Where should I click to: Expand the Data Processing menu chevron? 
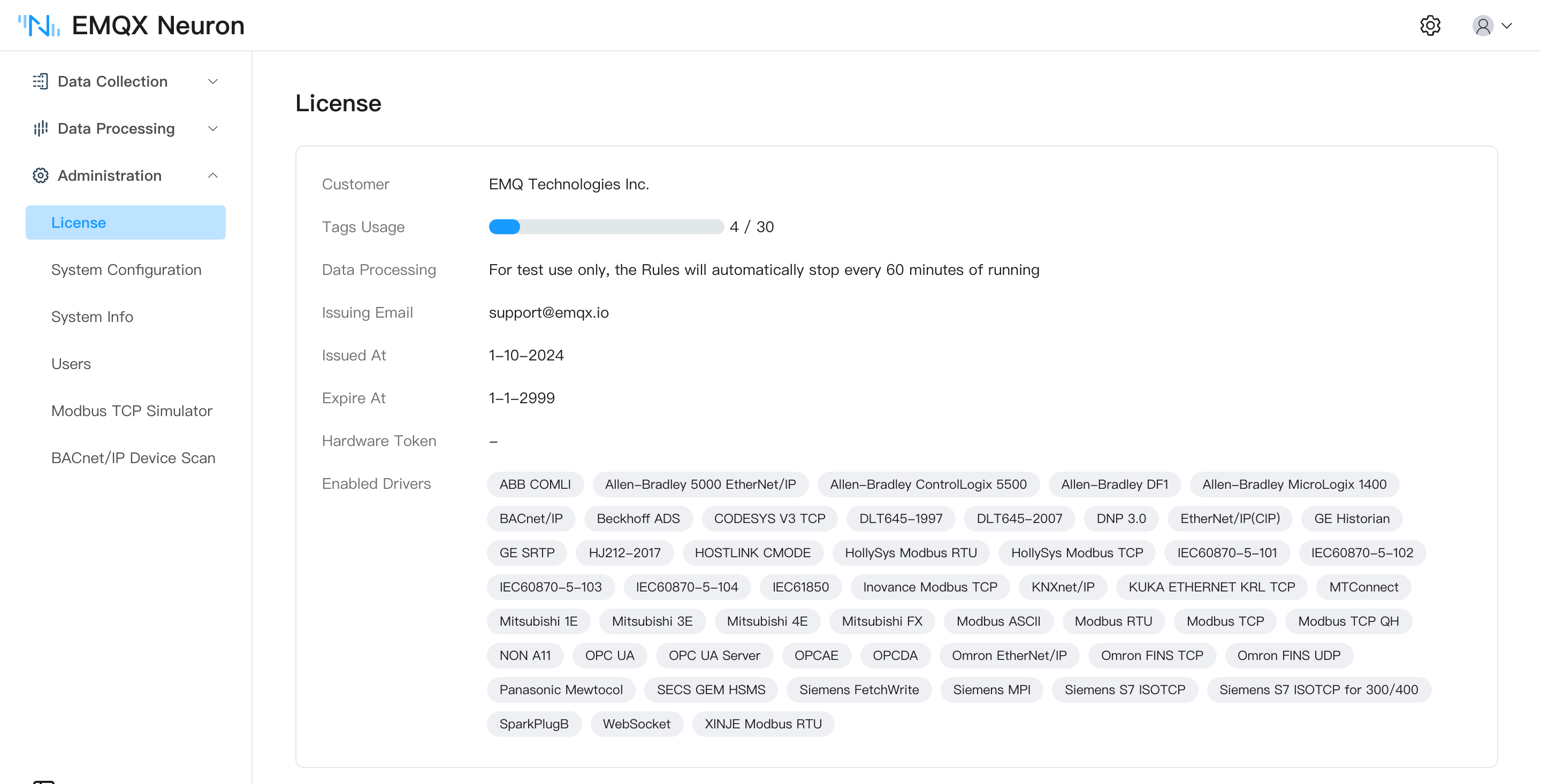click(x=212, y=128)
